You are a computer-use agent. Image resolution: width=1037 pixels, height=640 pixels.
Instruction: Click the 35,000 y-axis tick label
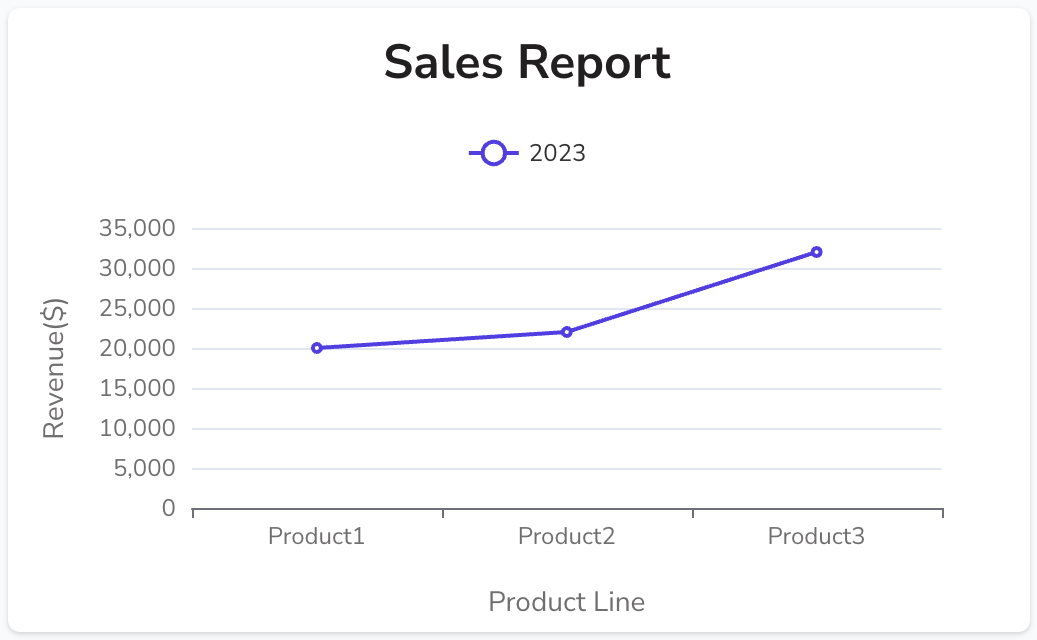click(x=138, y=228)
